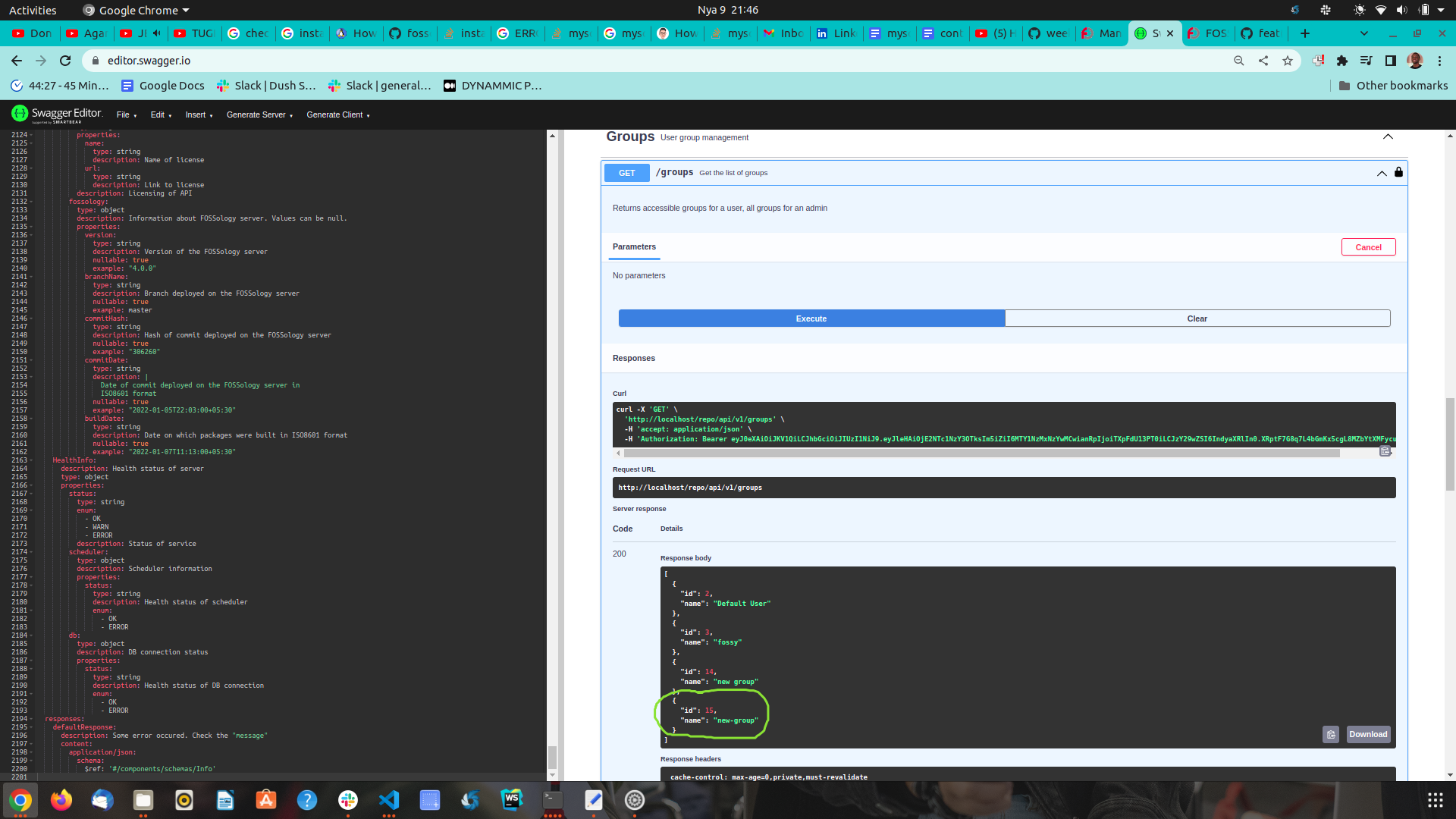Share this page using the share icon

(1263, 61)
